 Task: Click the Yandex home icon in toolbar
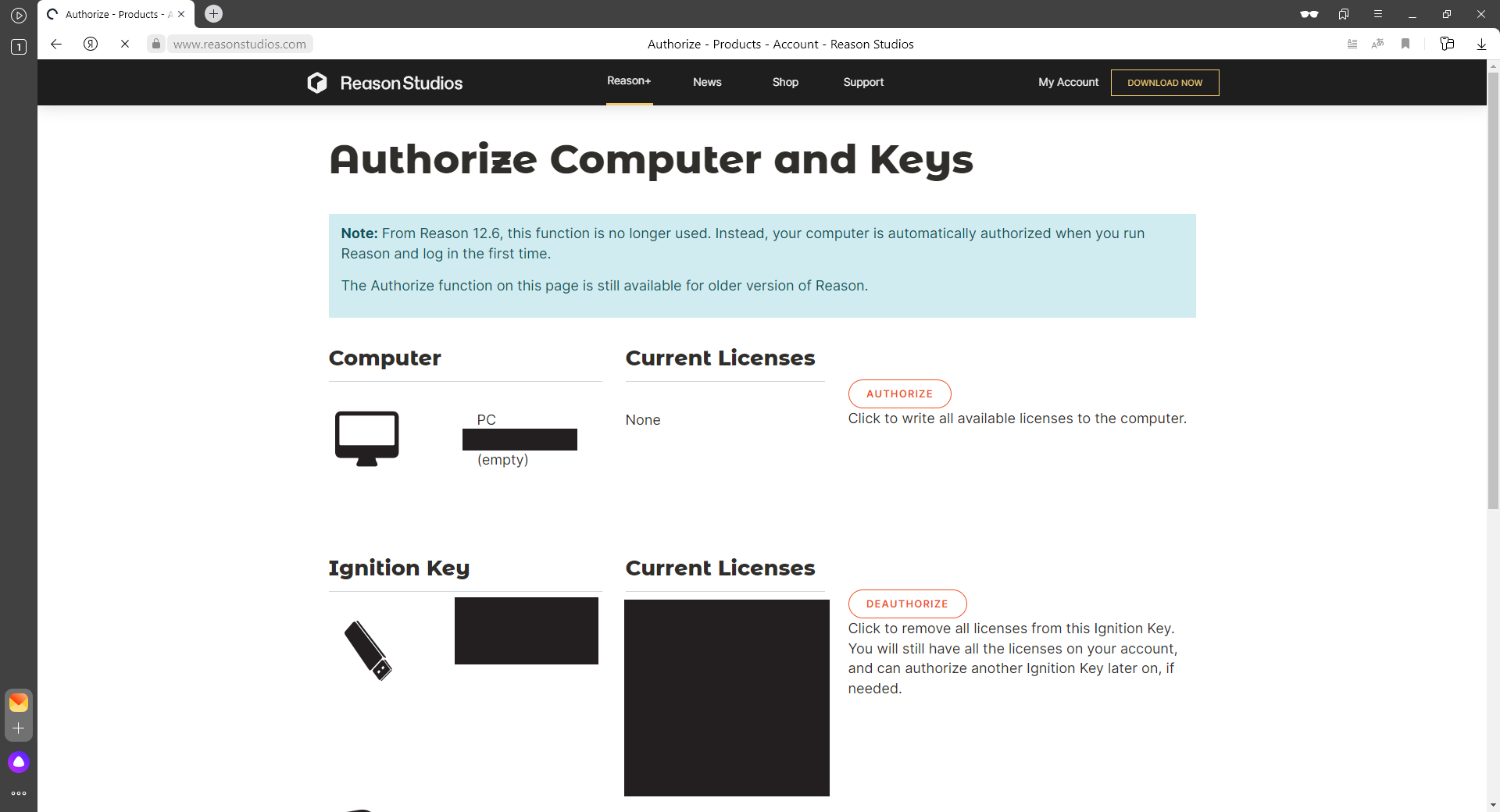[91, 44]
